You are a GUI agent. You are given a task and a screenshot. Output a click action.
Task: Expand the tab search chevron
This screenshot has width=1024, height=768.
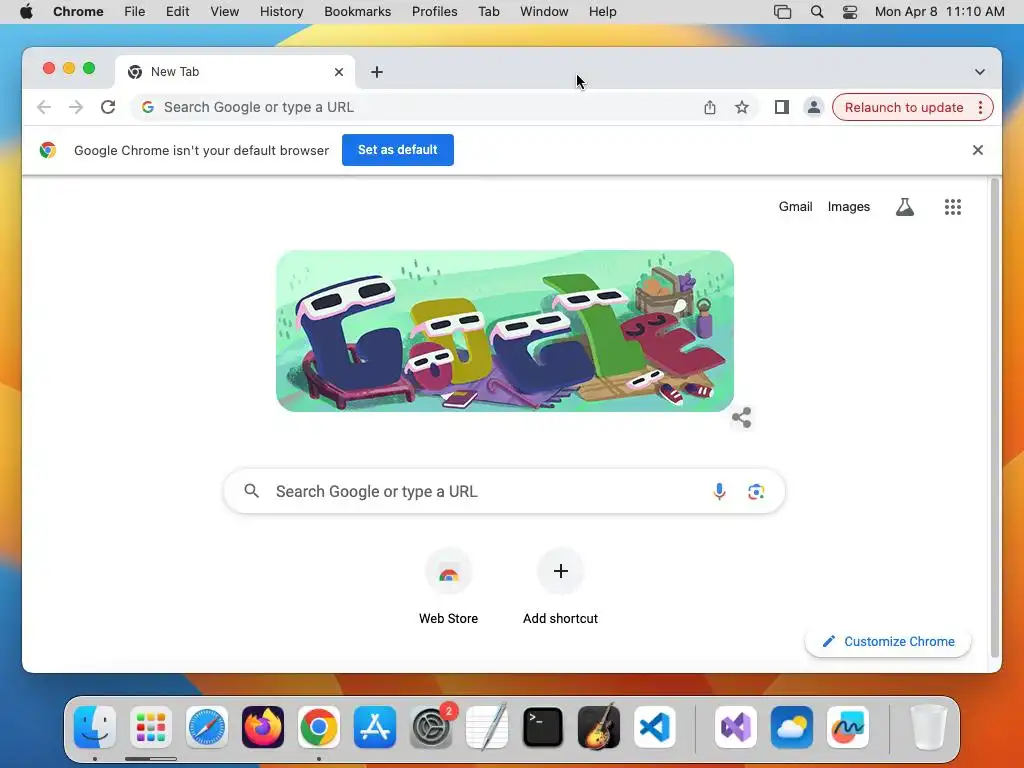coord(980,72)
